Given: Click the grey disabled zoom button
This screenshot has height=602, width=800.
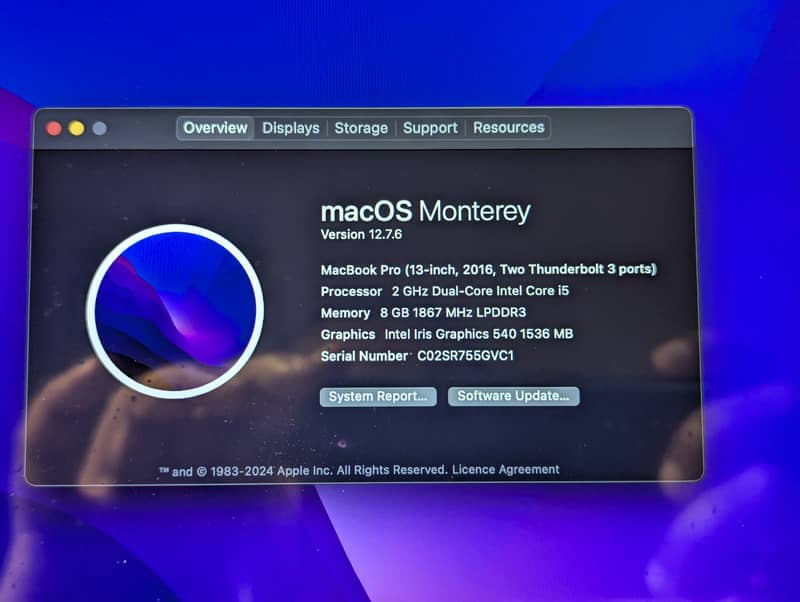Looking at the screenshot, I should (x=99, y=128).
